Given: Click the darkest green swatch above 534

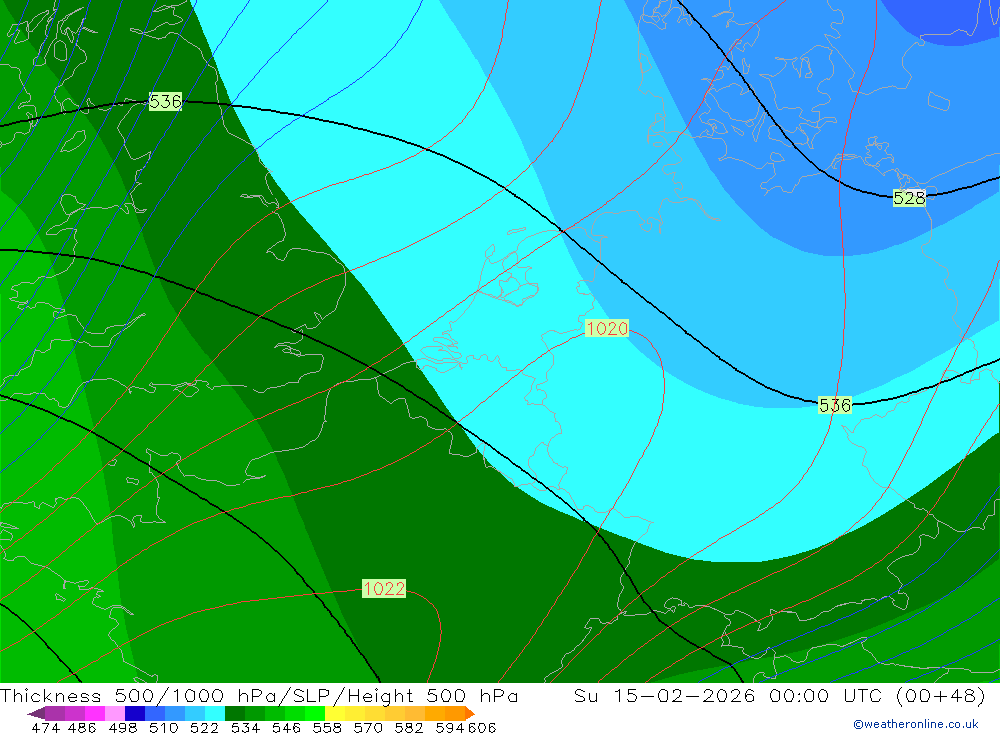Looking at the screenshot, I should click(x=235, y=714).
